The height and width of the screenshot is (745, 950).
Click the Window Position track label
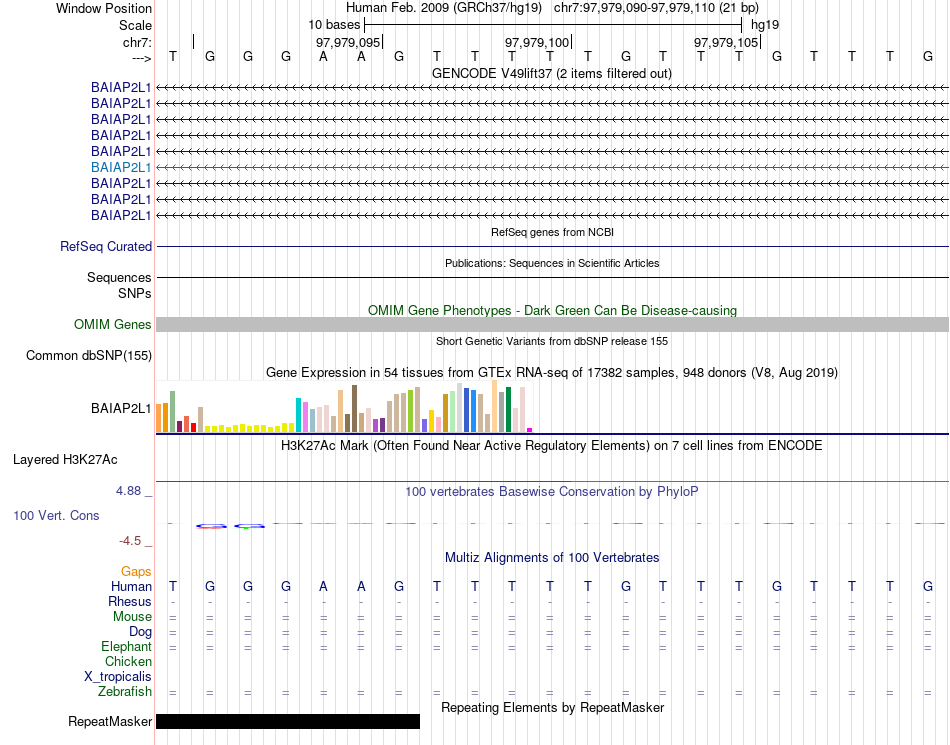[x=104, y=8]
